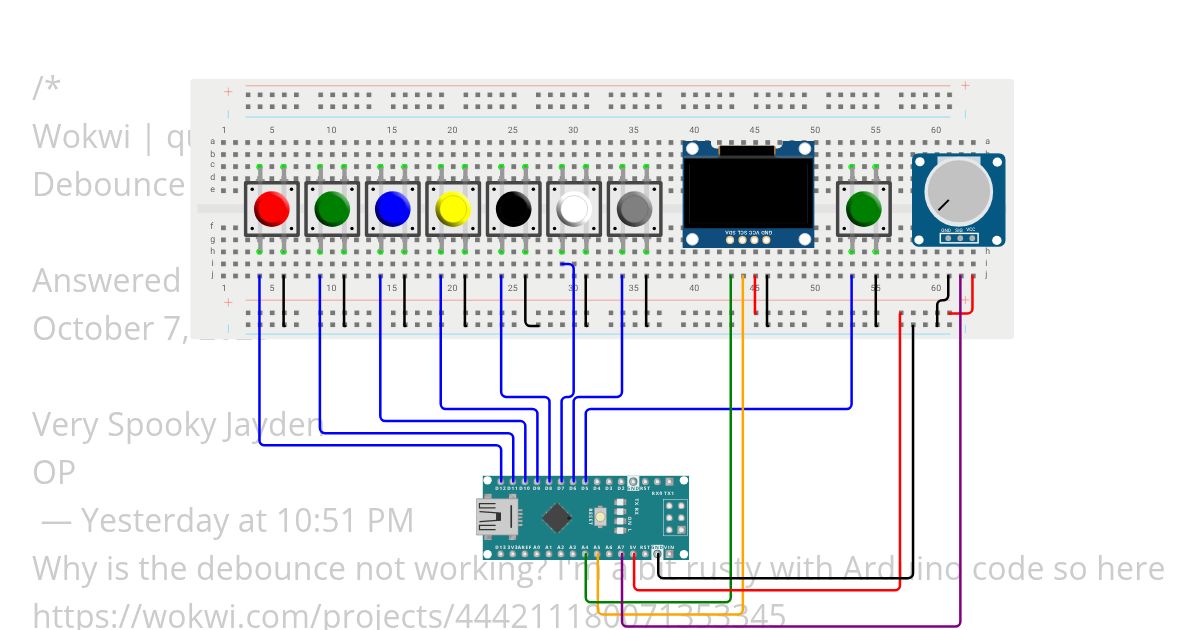Click the Very Spooky Jayden username
The image size is (1200, 630).
click(175, 425)
